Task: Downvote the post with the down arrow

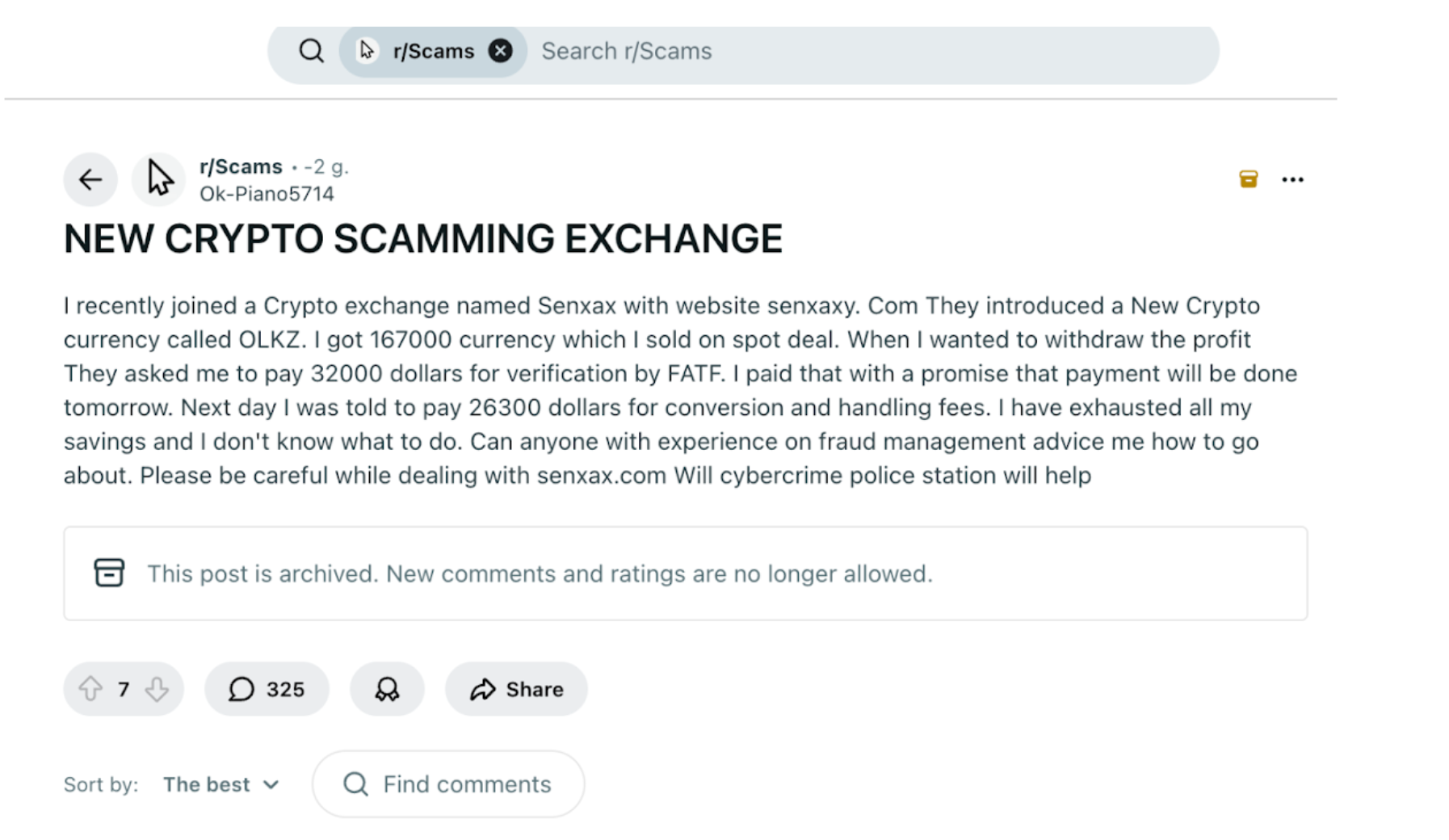Action: pyautogui.click(x=157, y=689)
